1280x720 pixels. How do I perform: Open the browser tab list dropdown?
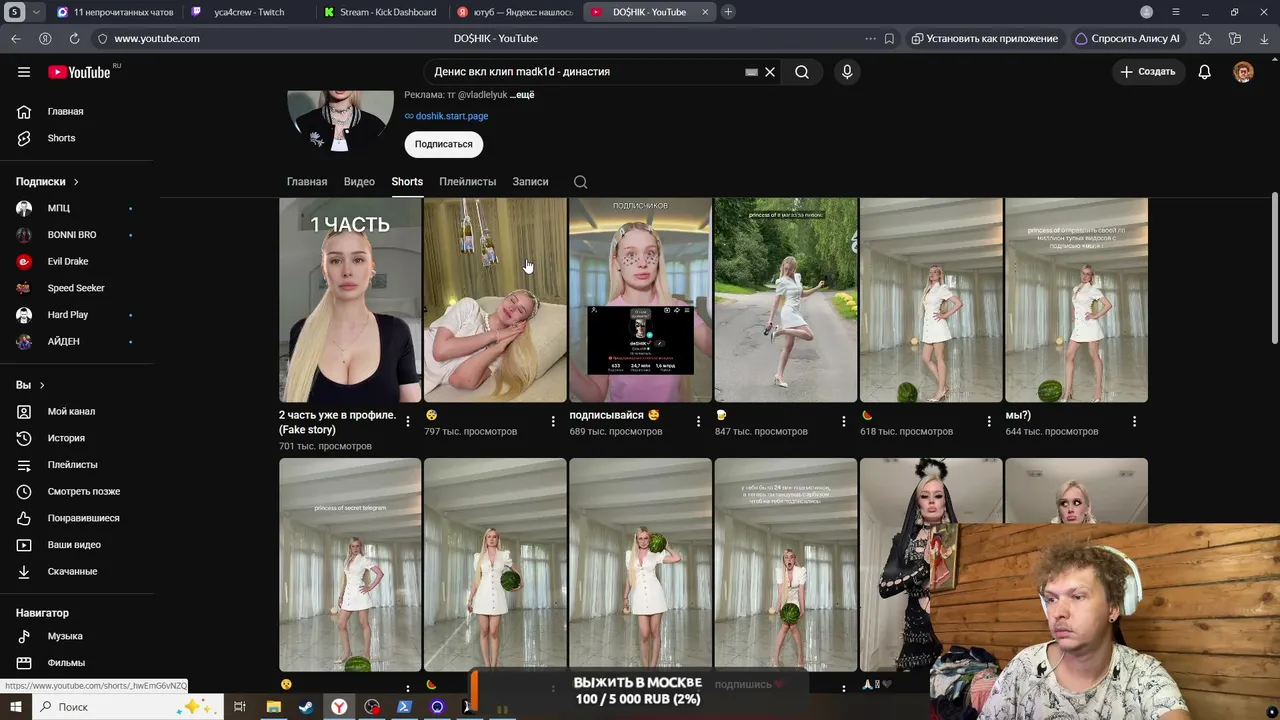click(36, 12)
